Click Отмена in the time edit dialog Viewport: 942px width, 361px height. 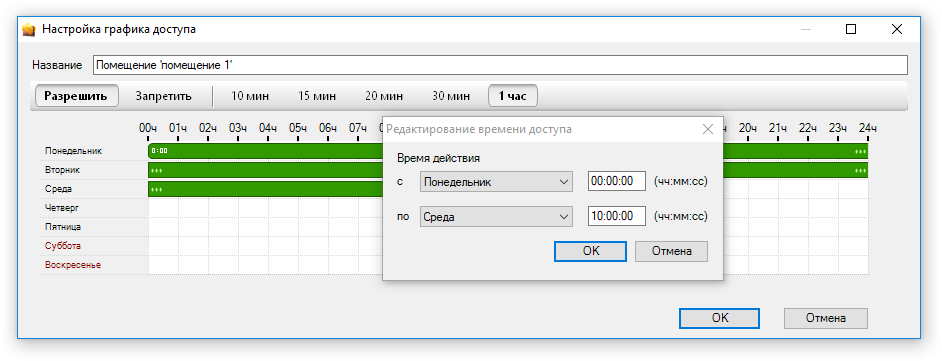coord(671,251)
